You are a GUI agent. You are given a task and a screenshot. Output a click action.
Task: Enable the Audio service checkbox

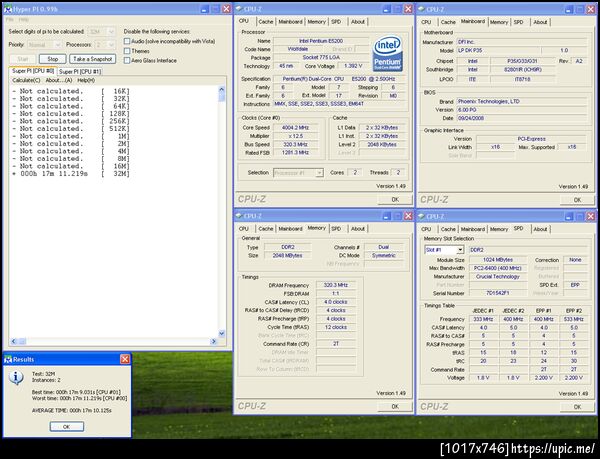[x=127, y=41]
